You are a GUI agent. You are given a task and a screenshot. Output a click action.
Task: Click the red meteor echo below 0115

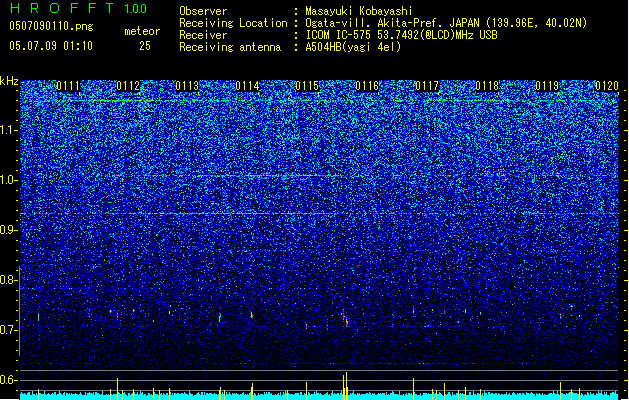coord(306,326)
